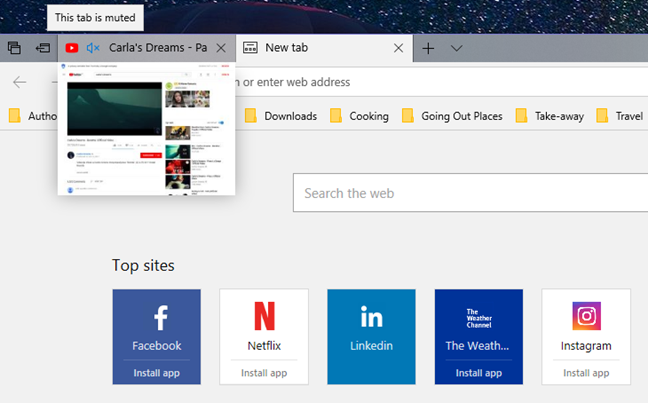Open the Cooking favorites folder
The height and width of the screenshot is (403, 648).
click(x=360, y=116)
